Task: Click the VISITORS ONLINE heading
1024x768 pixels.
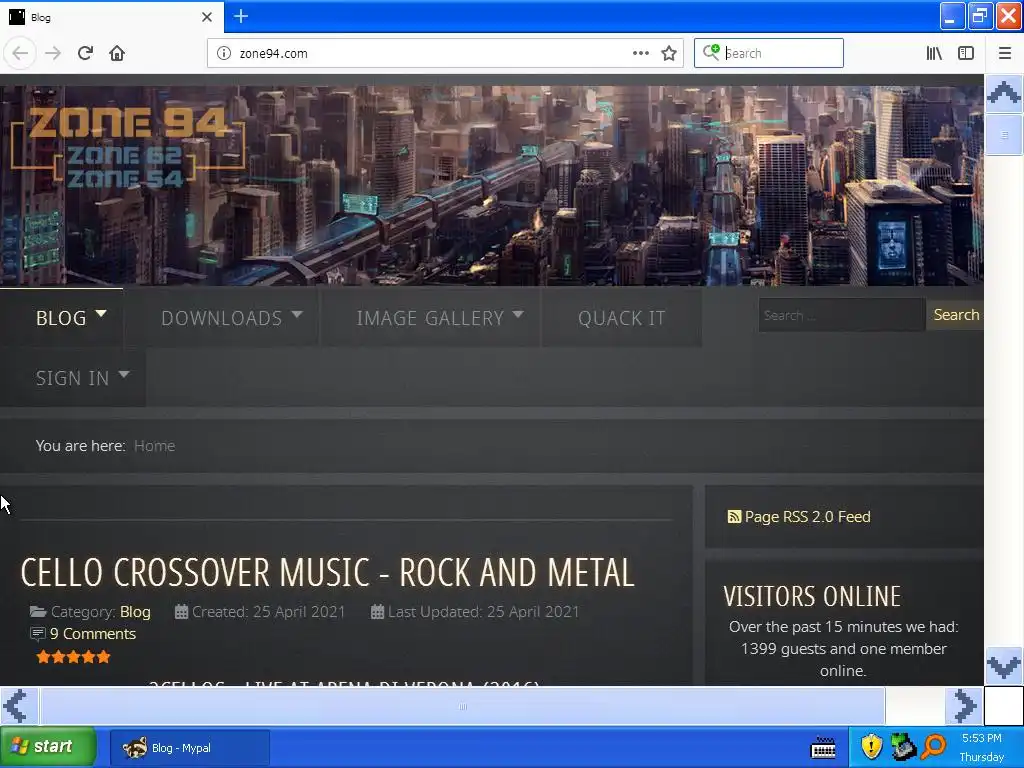Action: click(812, 596)
